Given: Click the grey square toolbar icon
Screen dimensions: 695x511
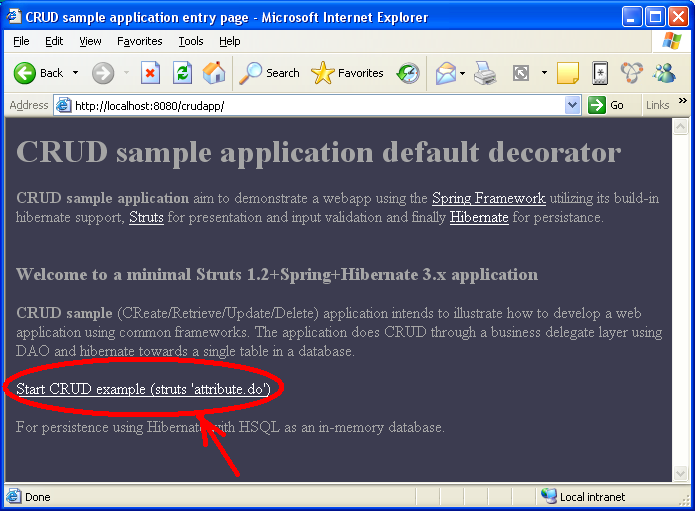Looking at the screenshot, I should 521,73.
